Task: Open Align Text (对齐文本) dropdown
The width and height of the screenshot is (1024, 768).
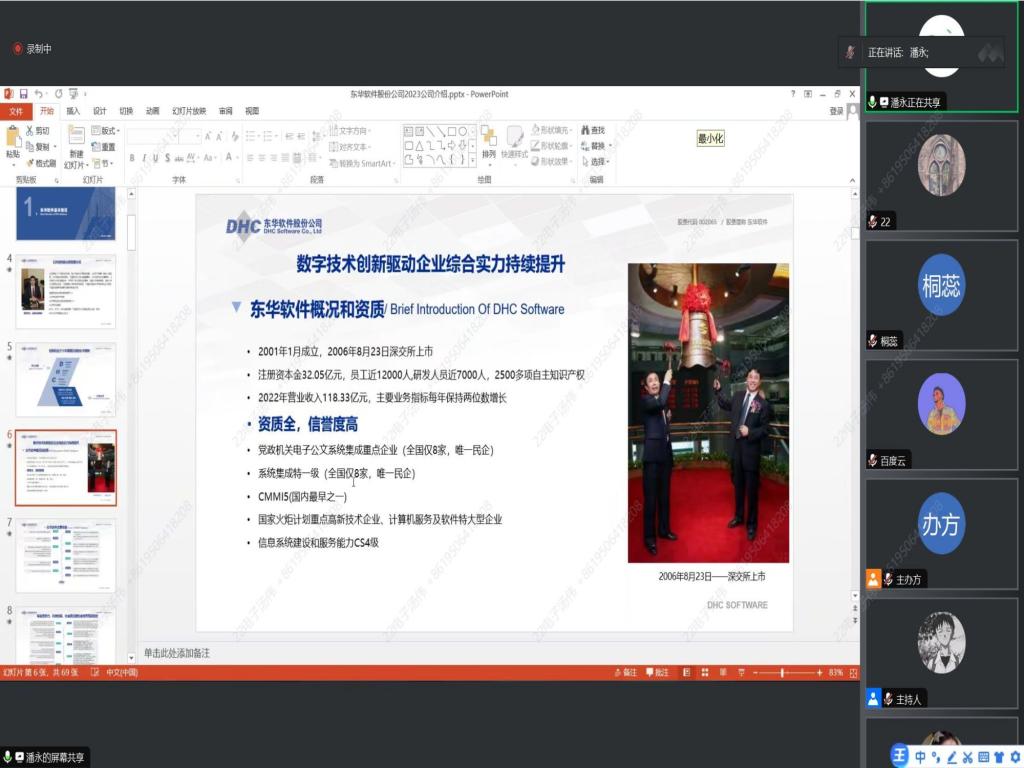Action: click(350, 147)
